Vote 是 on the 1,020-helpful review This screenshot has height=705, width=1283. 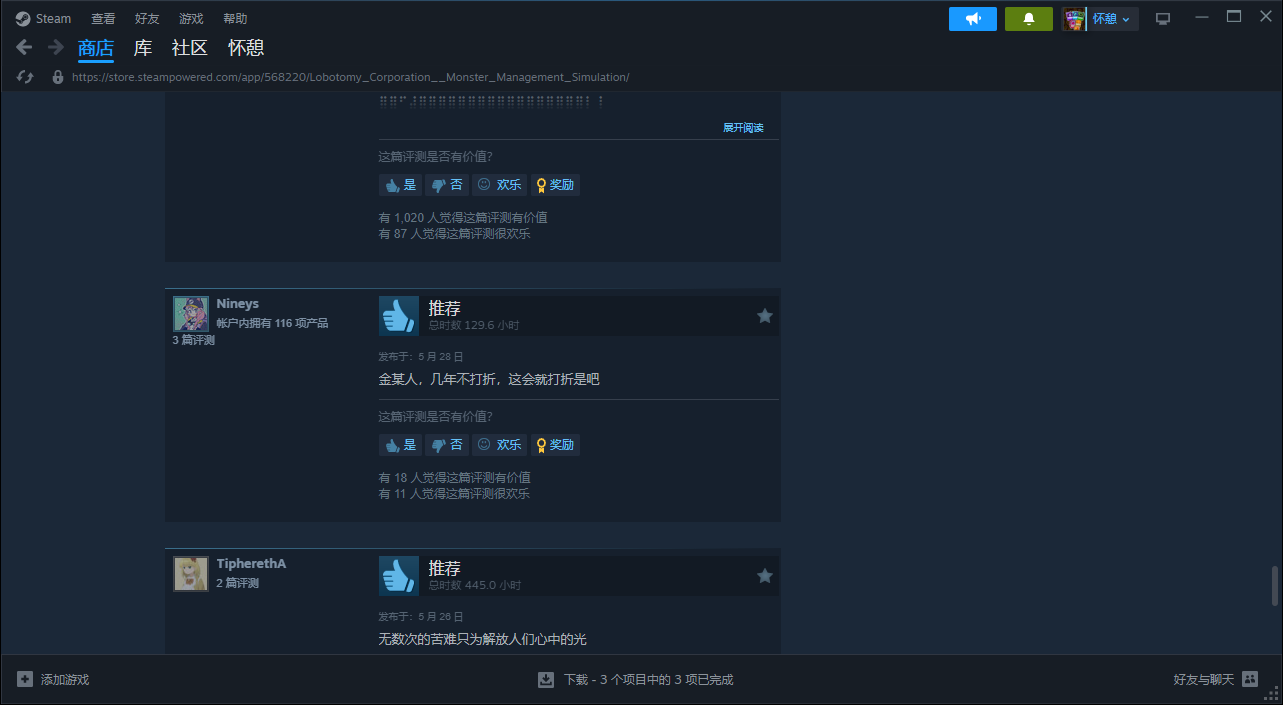click(400, 185)
